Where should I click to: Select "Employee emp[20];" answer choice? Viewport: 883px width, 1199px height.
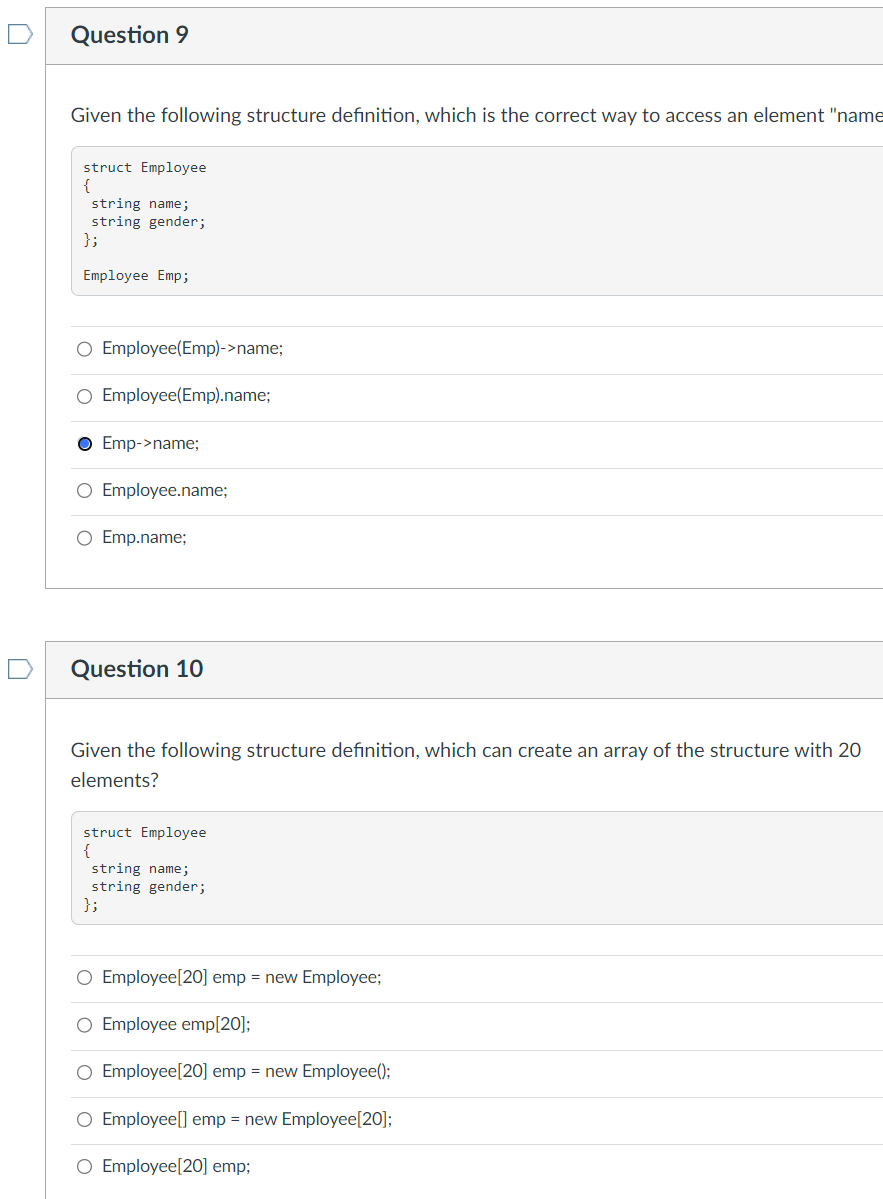[x=84, y=1024]
